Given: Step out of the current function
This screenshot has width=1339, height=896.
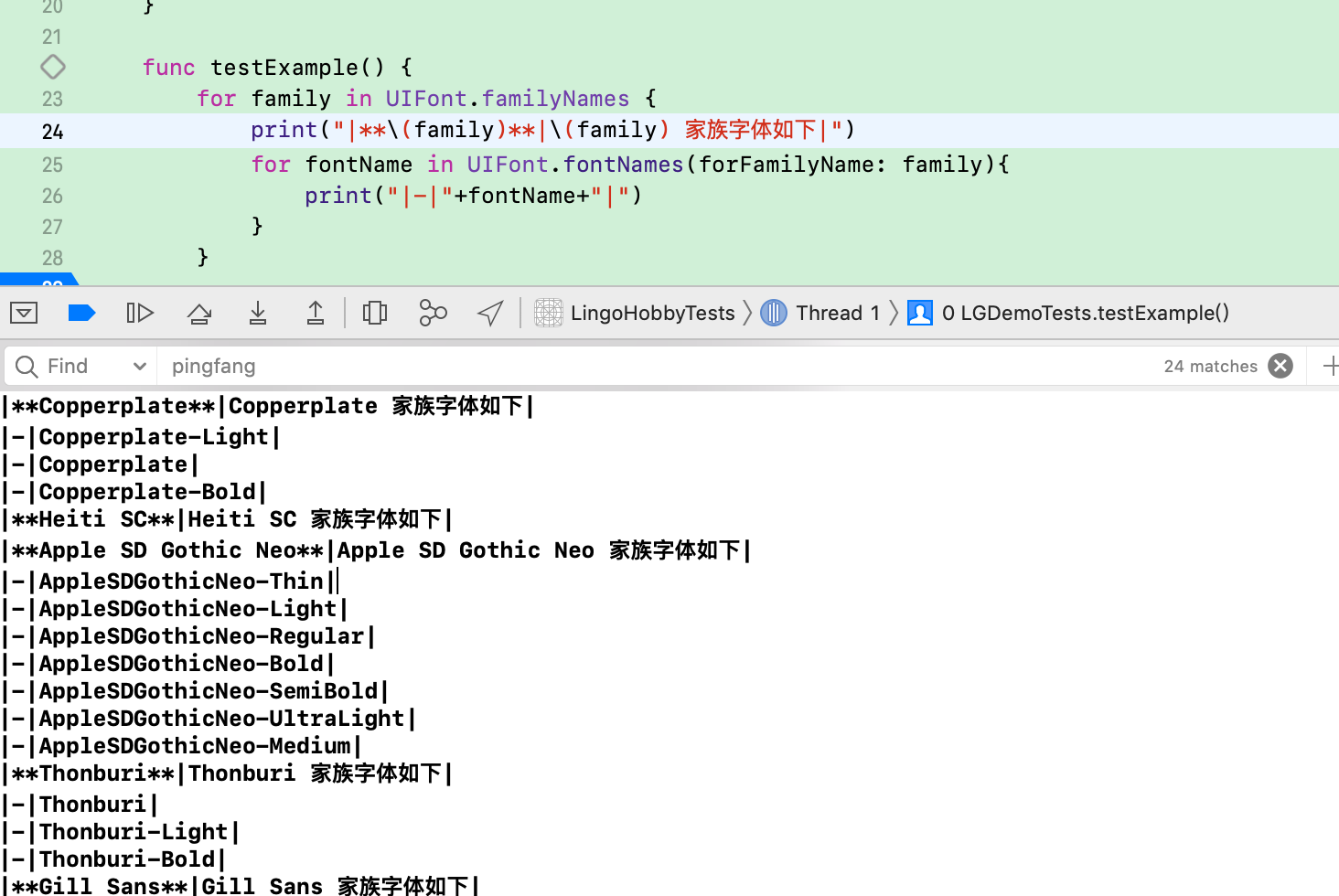Looking at the screenshot, I should pos(315,312).
